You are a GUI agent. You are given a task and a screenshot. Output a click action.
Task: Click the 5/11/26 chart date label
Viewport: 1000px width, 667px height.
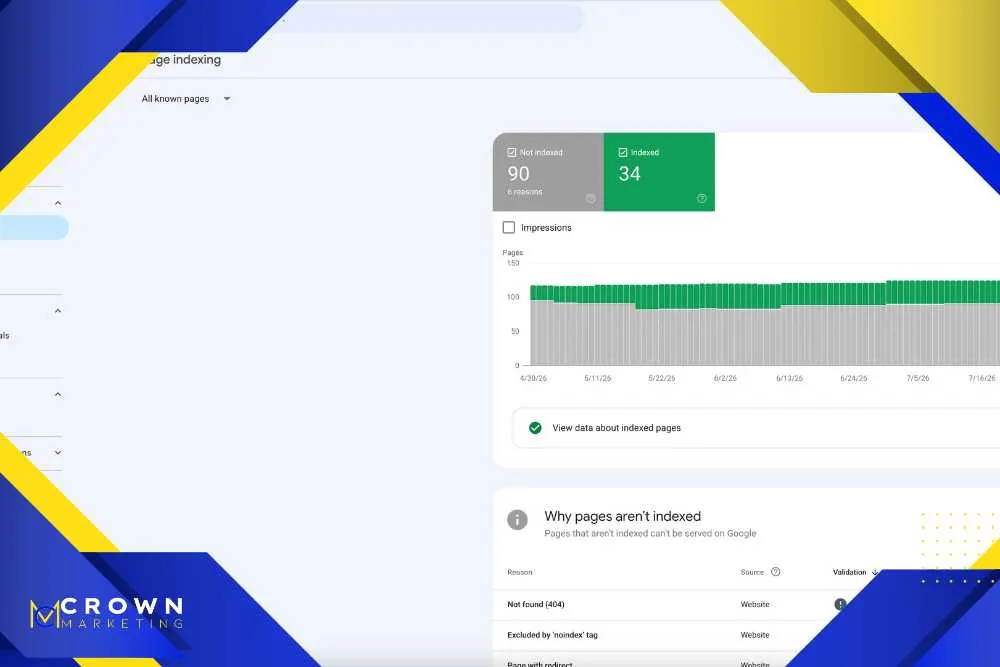598,379
